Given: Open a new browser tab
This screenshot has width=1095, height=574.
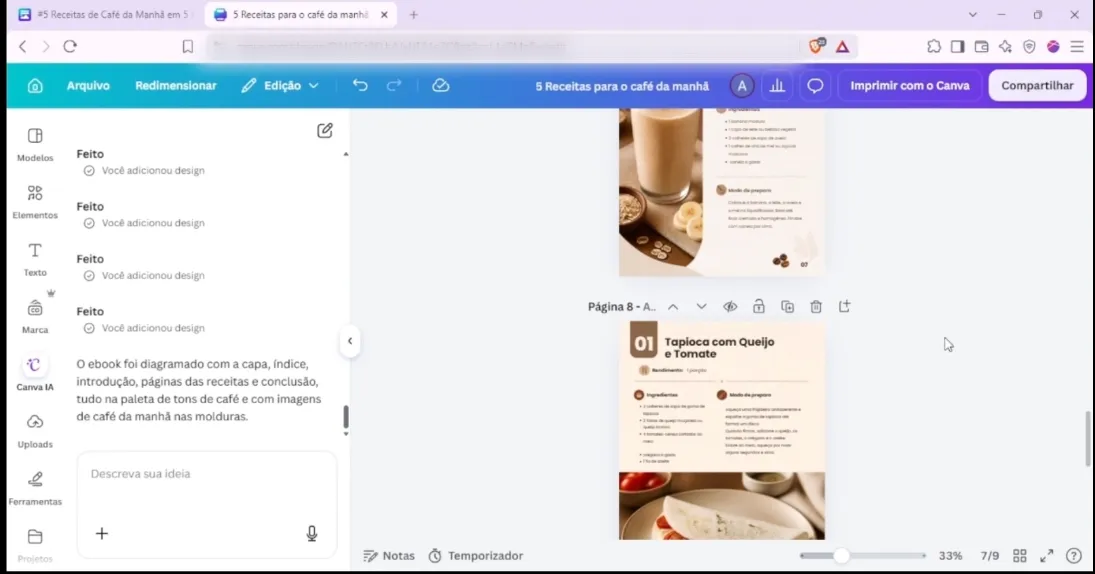Looking at the screenshot, I should click(x=413, y=15).
